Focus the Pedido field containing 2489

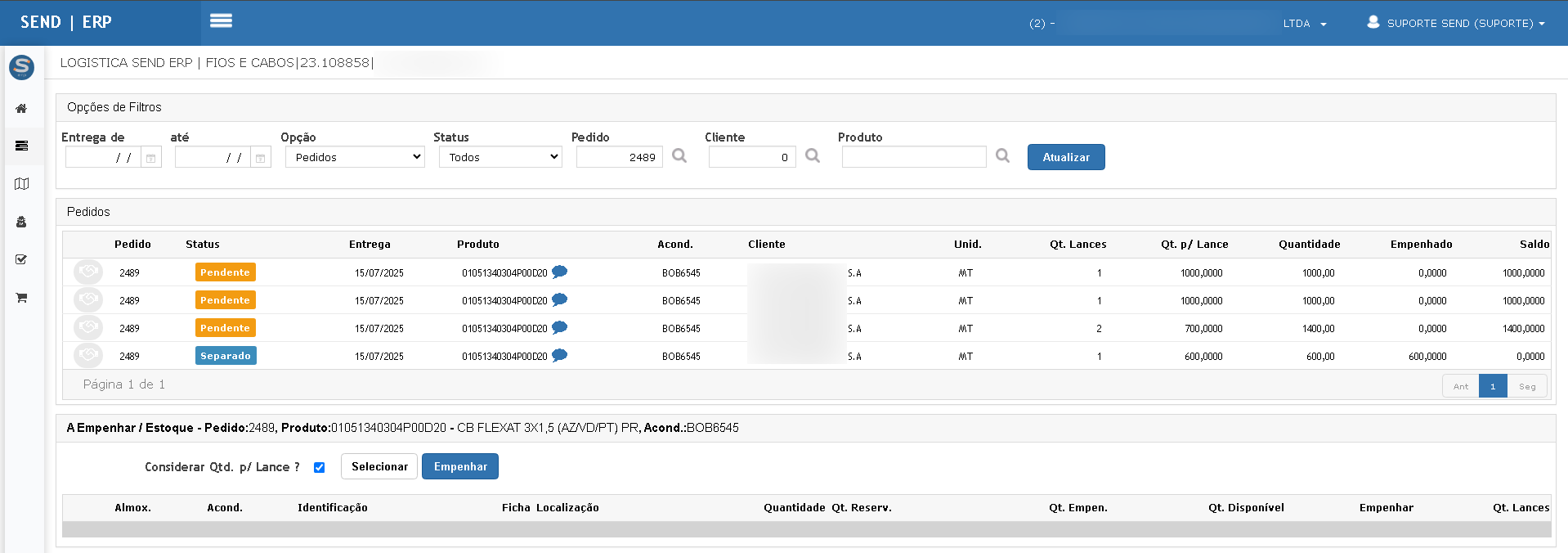620,157
